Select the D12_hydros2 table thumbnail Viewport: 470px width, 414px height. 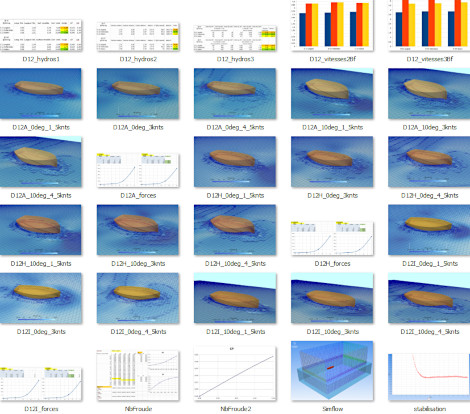tap(138, 37)
